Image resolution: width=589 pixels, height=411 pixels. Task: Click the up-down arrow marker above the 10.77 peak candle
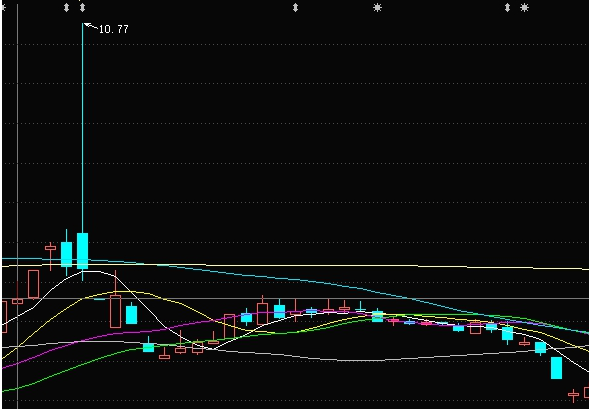[83, 8]
